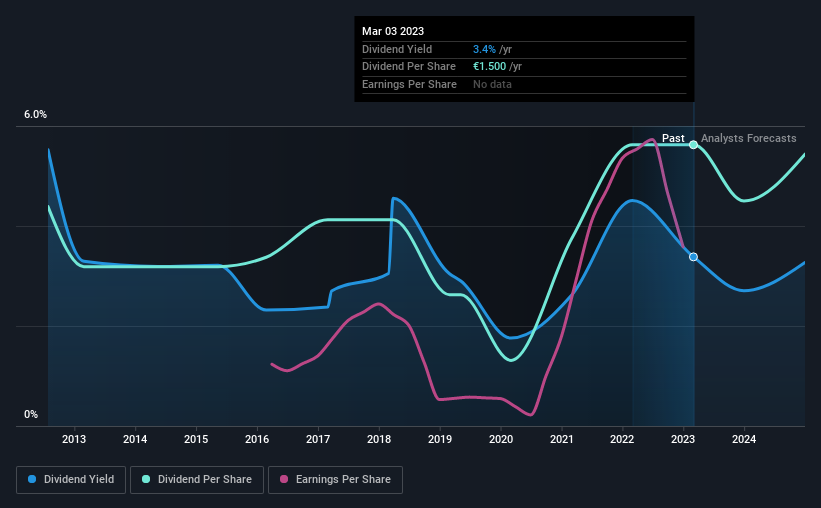This screenshot has height=508, width=821.
Task: Select the teal data point marker beside Past
Action: [x=693, y=145]
